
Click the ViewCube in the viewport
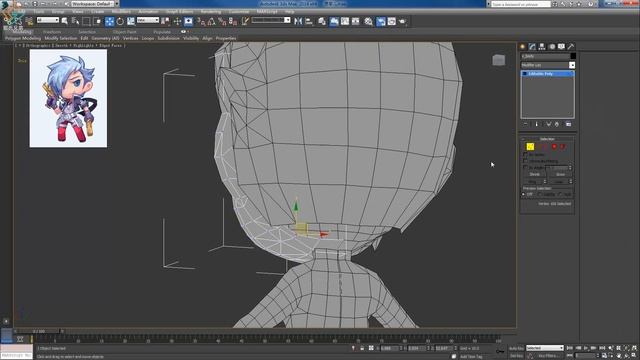[498, 60]
